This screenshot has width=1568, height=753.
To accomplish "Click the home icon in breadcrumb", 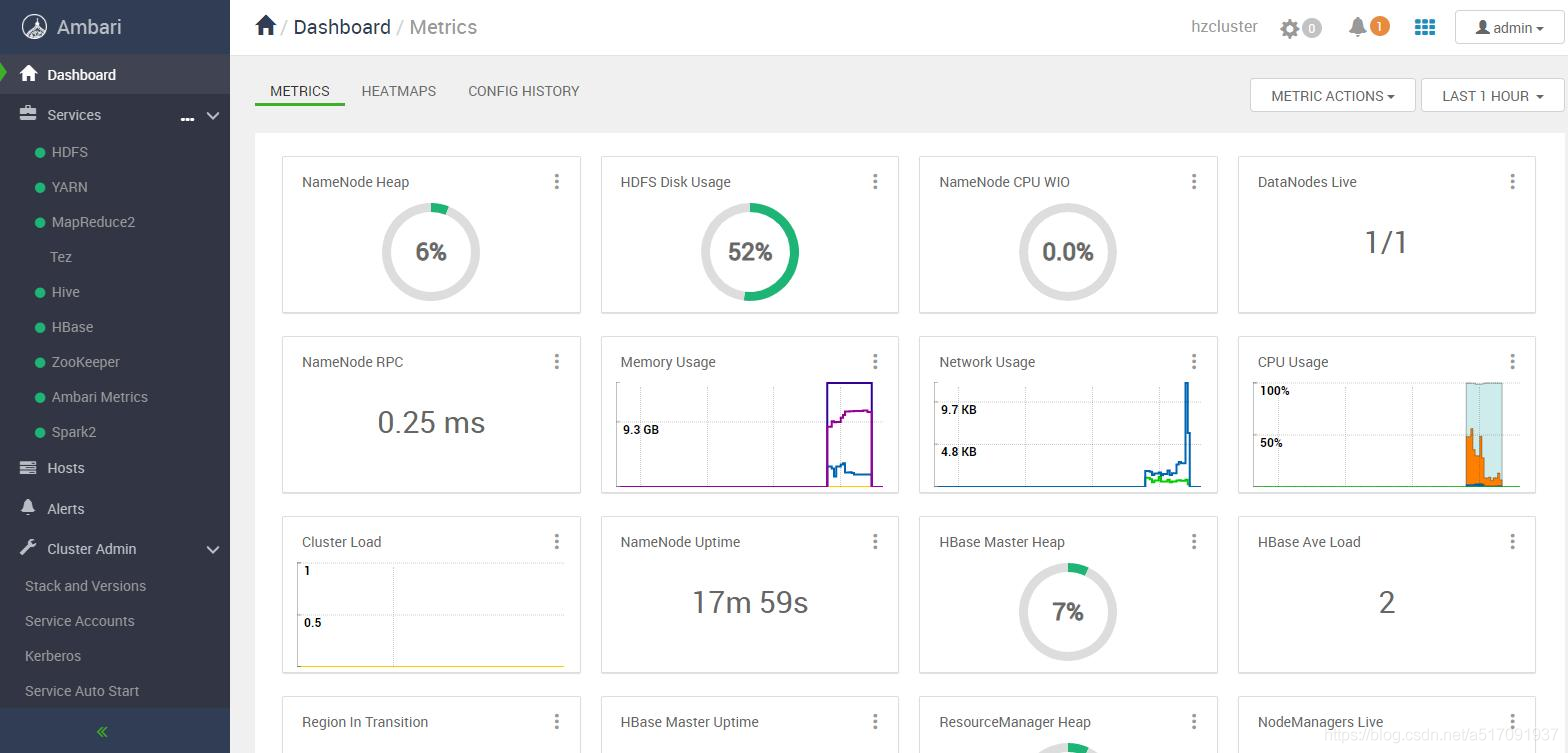I will pyautogui.click(x=265, y=26).
